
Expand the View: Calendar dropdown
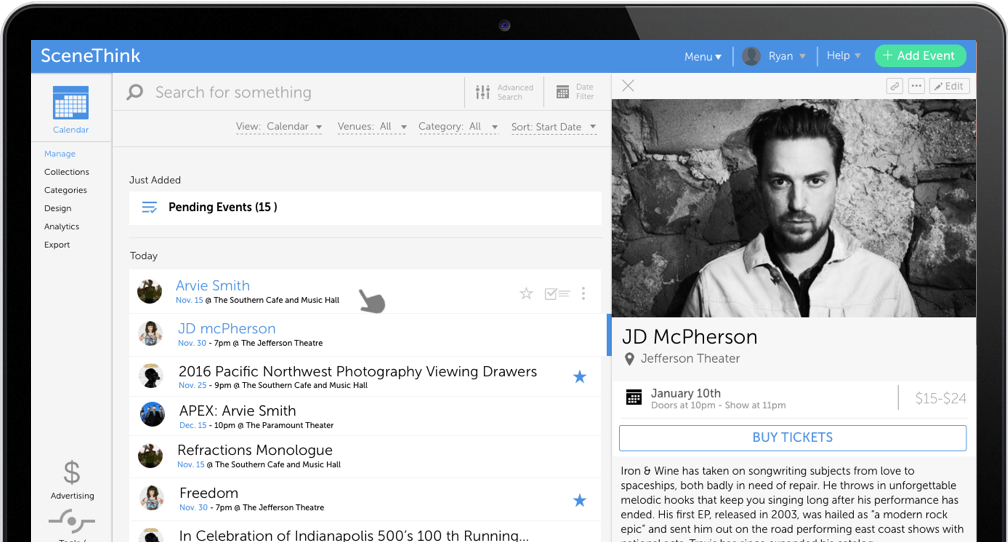pos(279,127)
